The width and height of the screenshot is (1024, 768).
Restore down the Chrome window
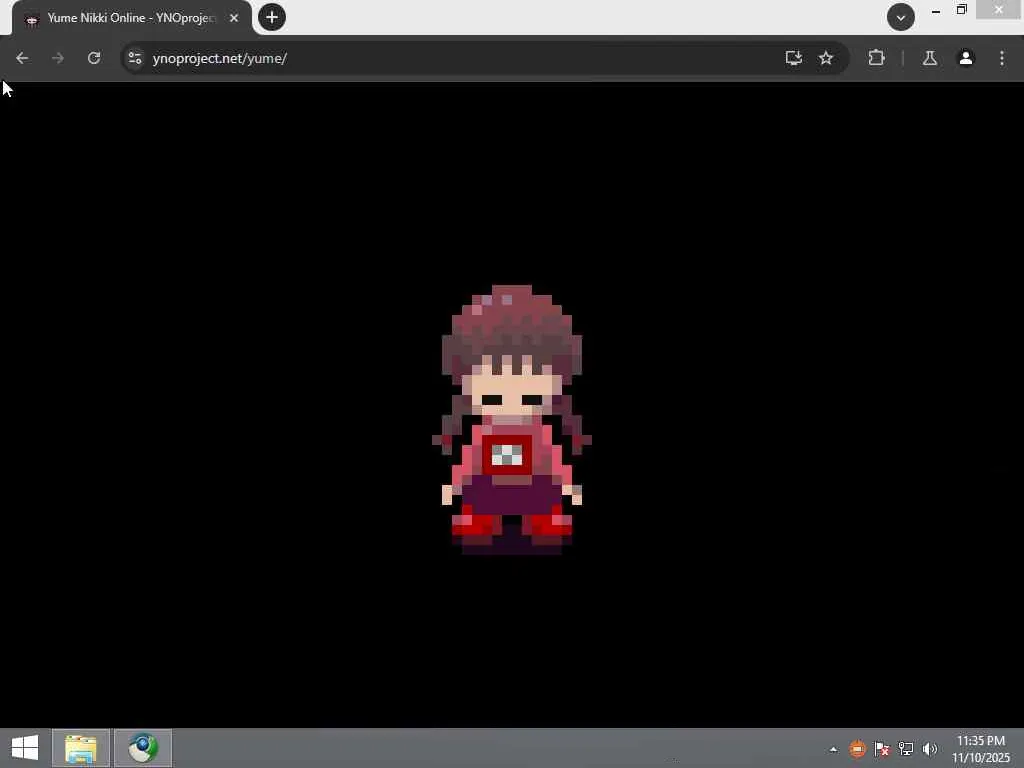point(962,10)
